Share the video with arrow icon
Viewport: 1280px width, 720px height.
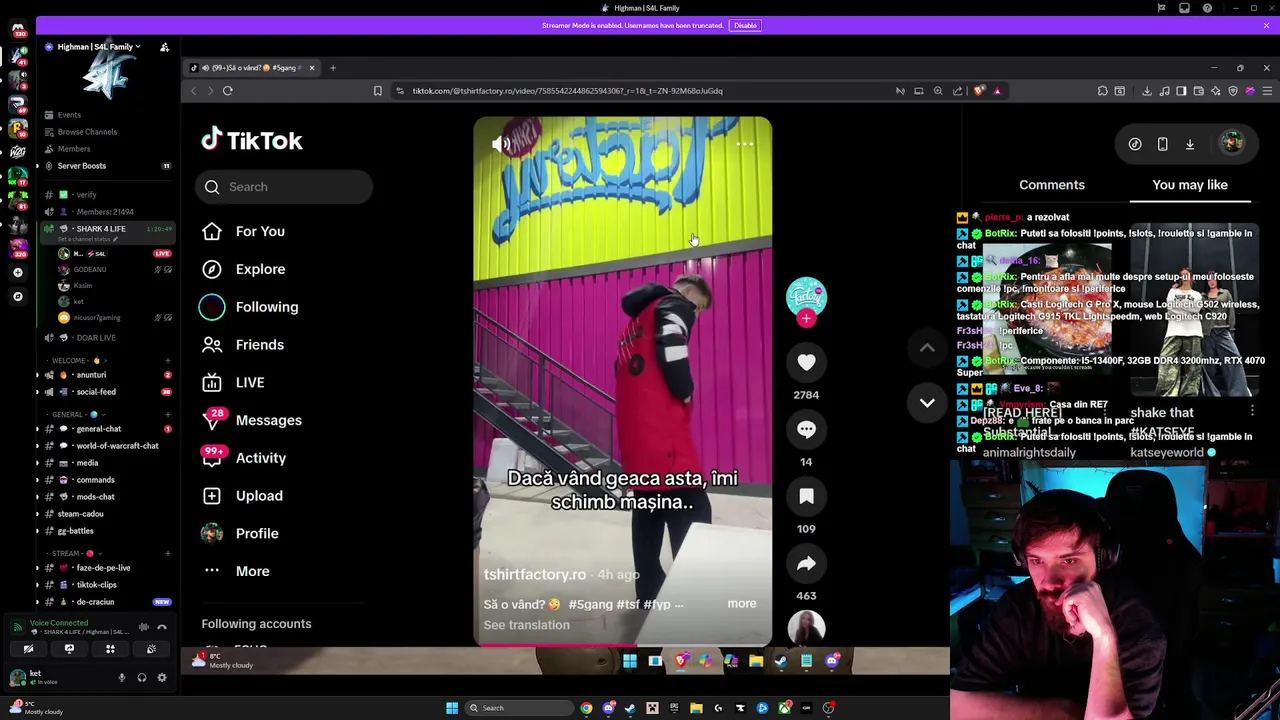[x=806, y=563]
